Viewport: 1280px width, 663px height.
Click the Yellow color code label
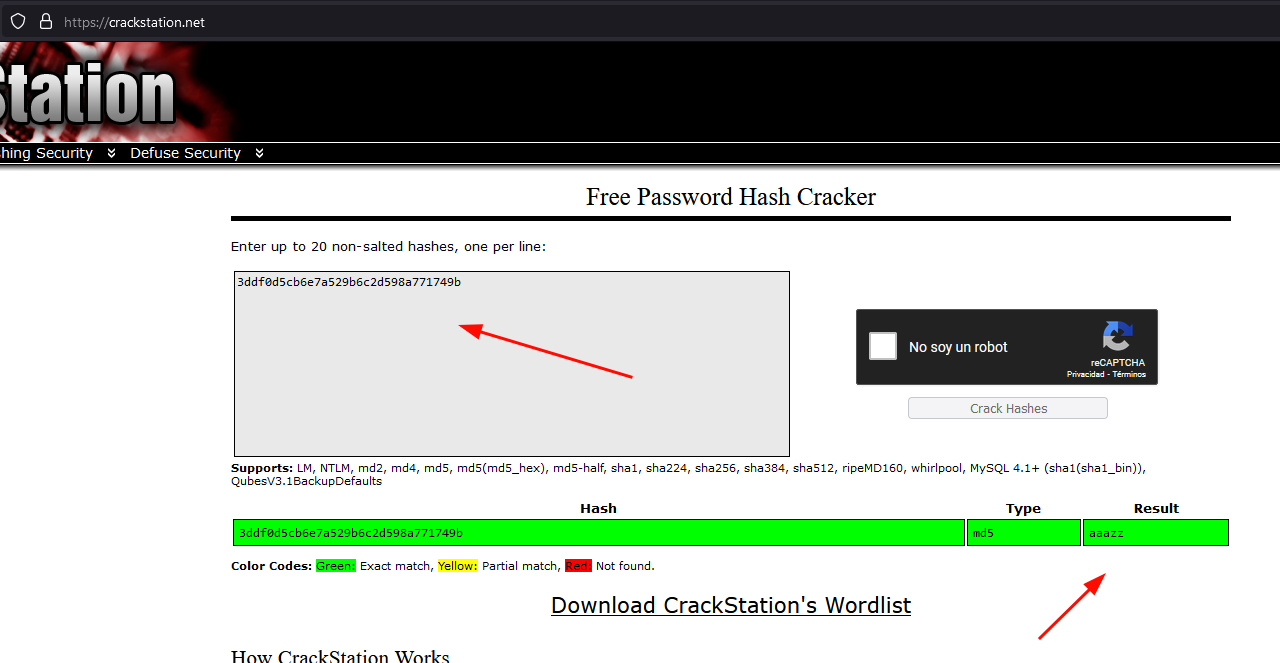[458, 566]
